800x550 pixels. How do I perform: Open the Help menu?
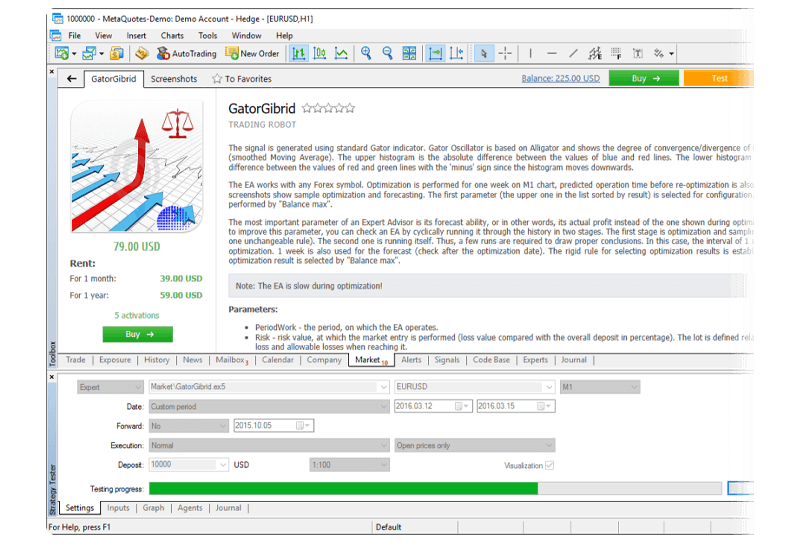[284, 36]
